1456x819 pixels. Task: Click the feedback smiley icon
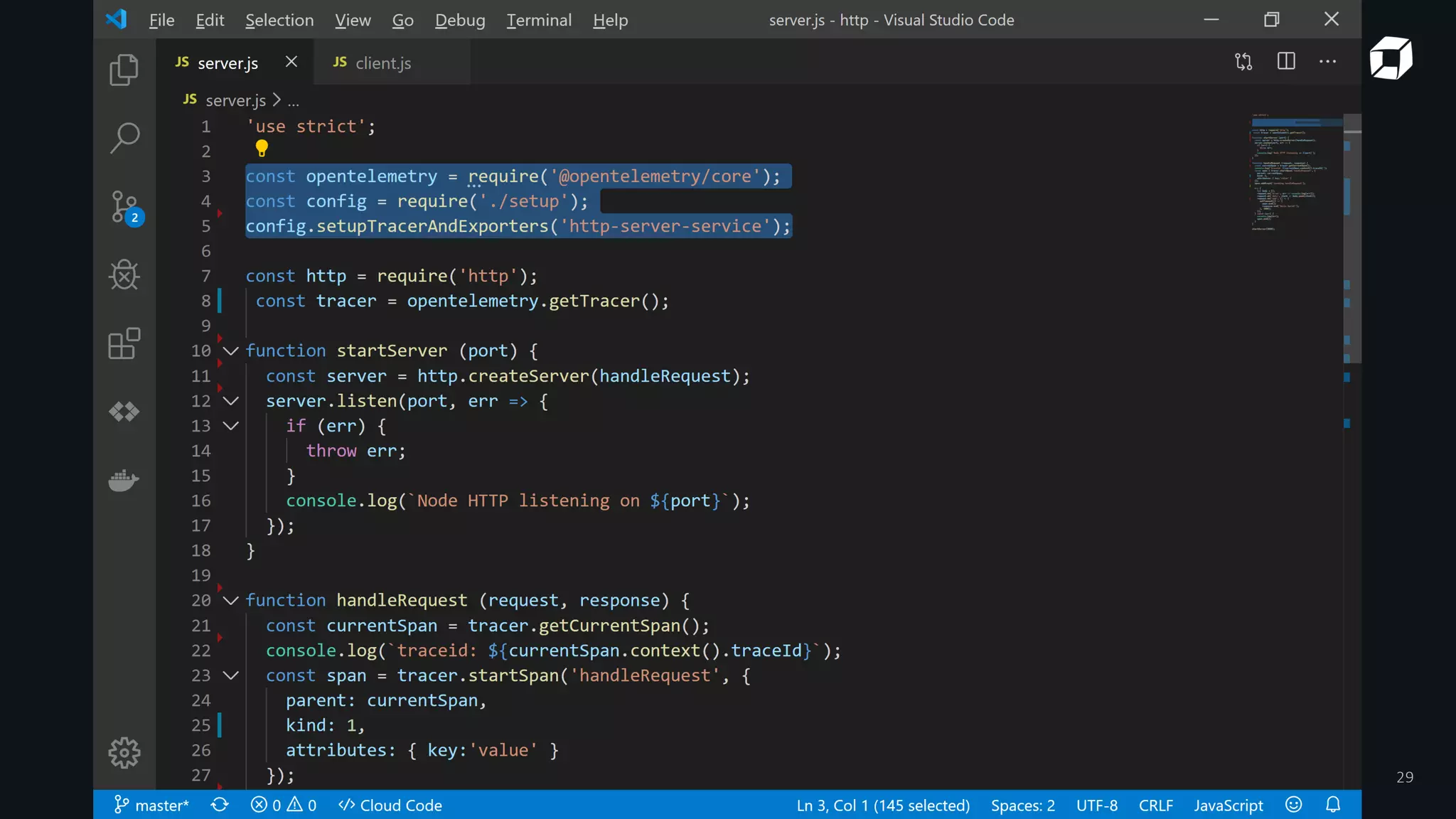pos(1293,805)
